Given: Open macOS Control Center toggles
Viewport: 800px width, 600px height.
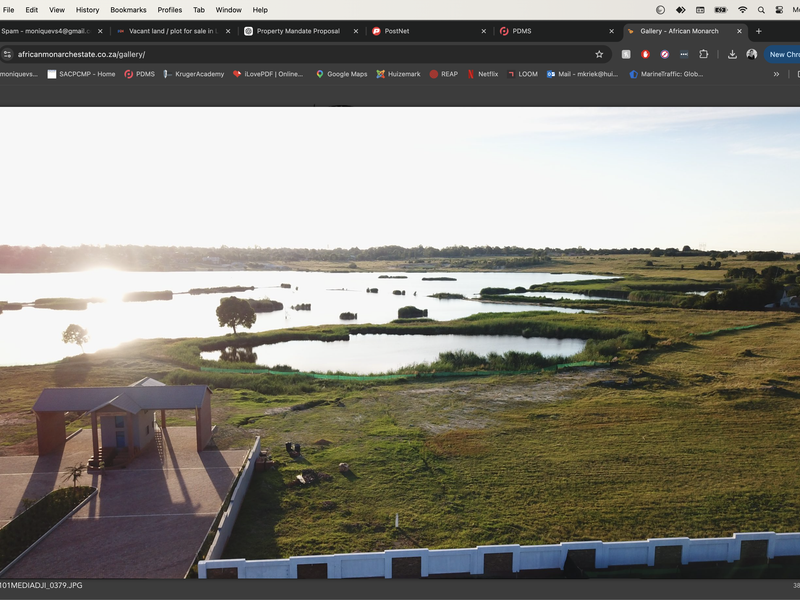Looking at the screenshot, I should click(779, 10).
